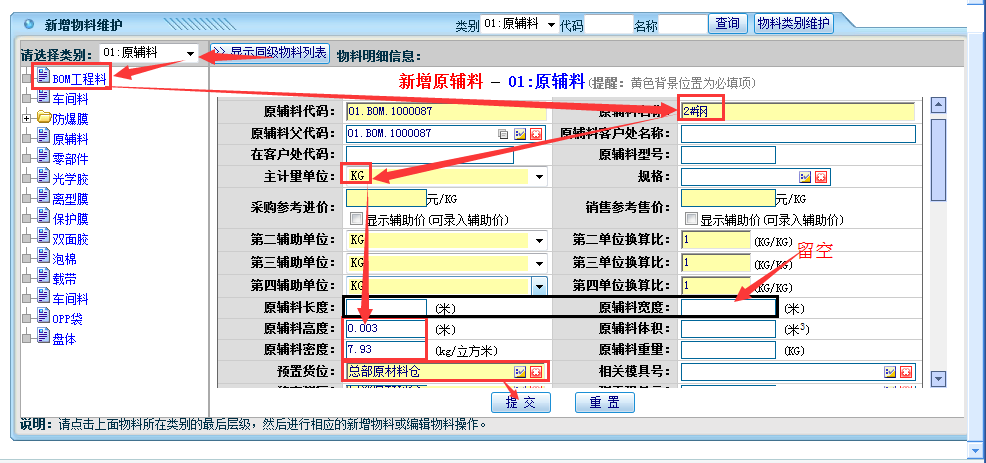Focus the top 代码 search field
Viewport: 986px width, 463px height.
coord(609,25)
